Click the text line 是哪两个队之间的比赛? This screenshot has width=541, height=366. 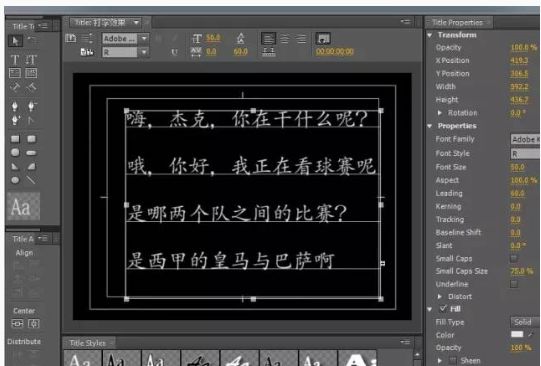point(237,212)
